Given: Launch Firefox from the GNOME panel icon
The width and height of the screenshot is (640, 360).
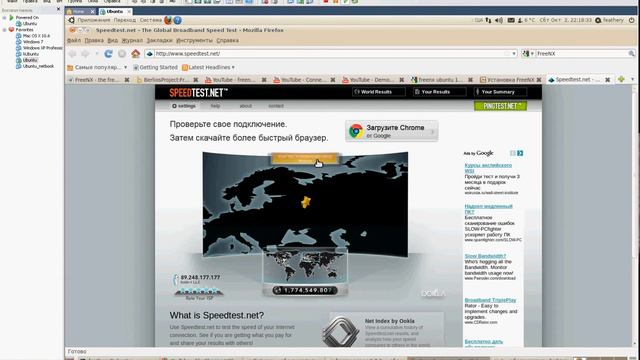Looking at the screenshot, I should pos(168,20).
